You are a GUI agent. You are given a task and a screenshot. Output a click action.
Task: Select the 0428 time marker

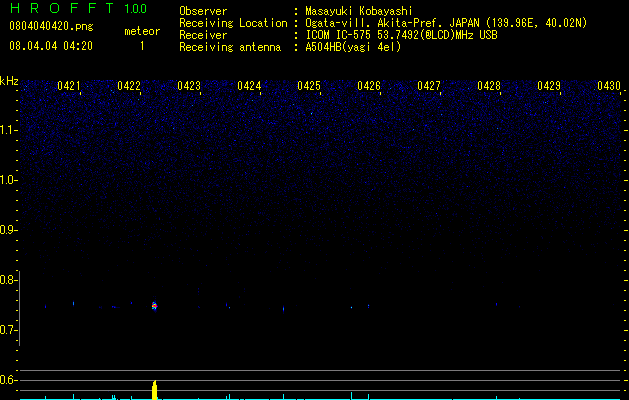(489, 86)
